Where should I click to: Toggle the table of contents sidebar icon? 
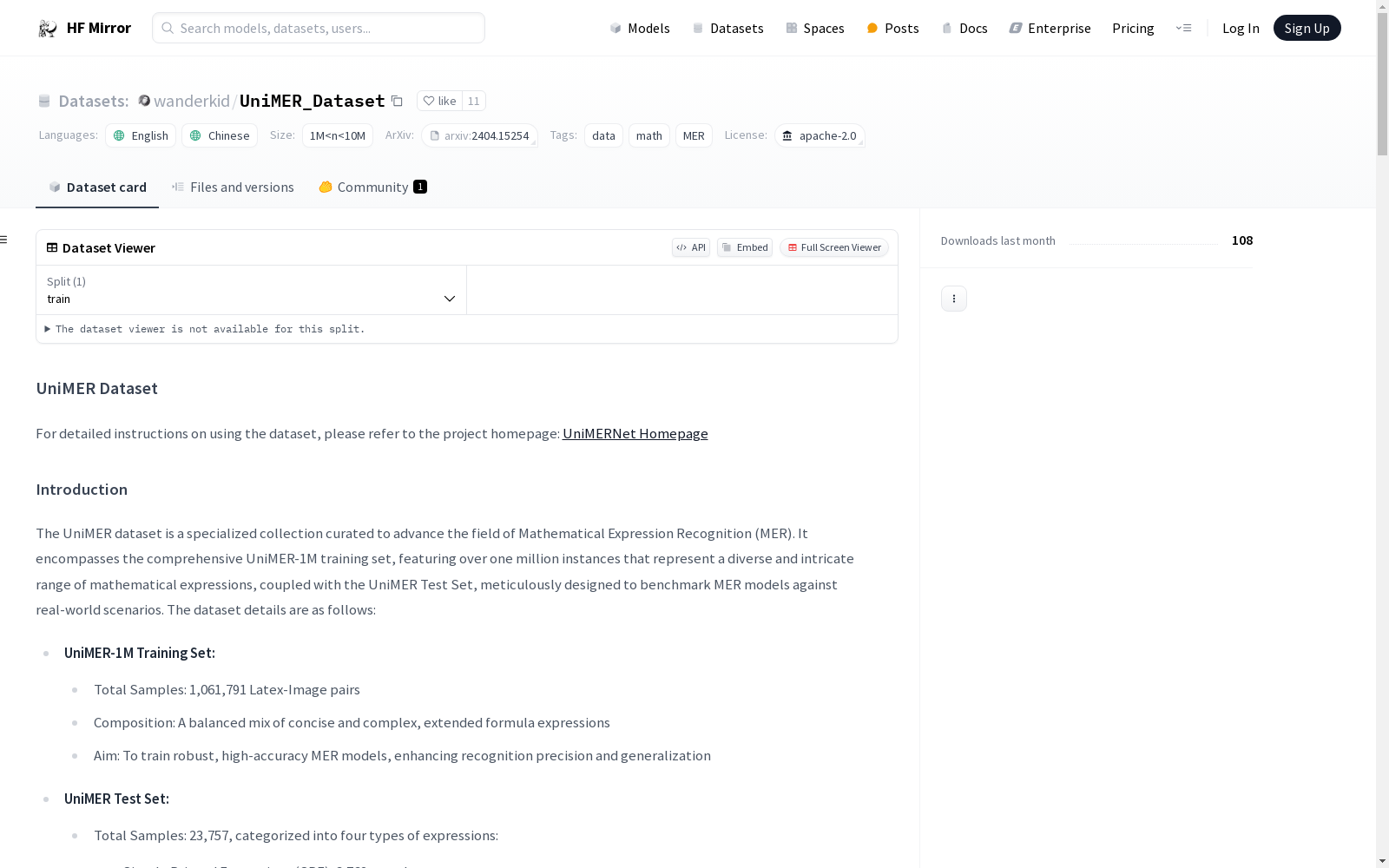4,240
